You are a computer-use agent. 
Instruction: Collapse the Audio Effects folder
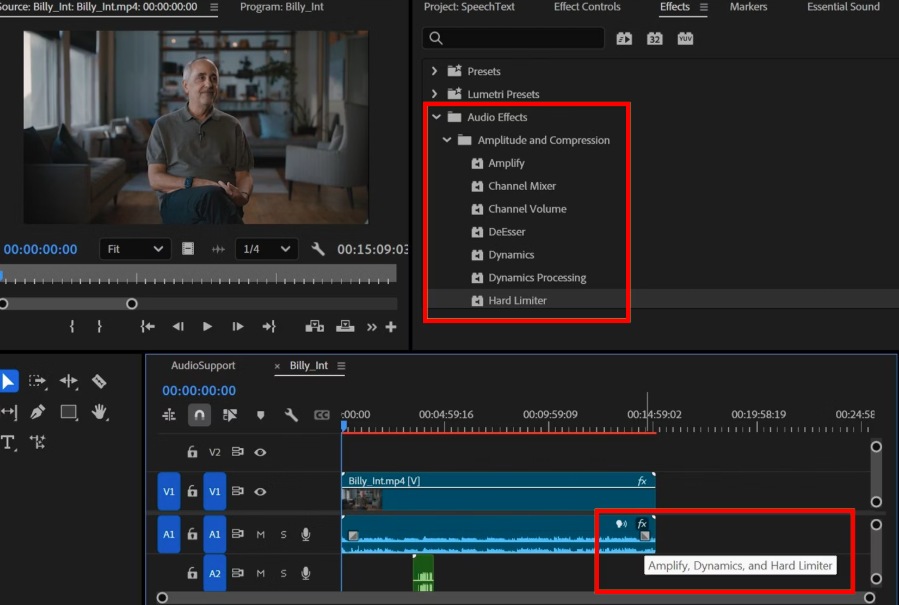[436, 117]
